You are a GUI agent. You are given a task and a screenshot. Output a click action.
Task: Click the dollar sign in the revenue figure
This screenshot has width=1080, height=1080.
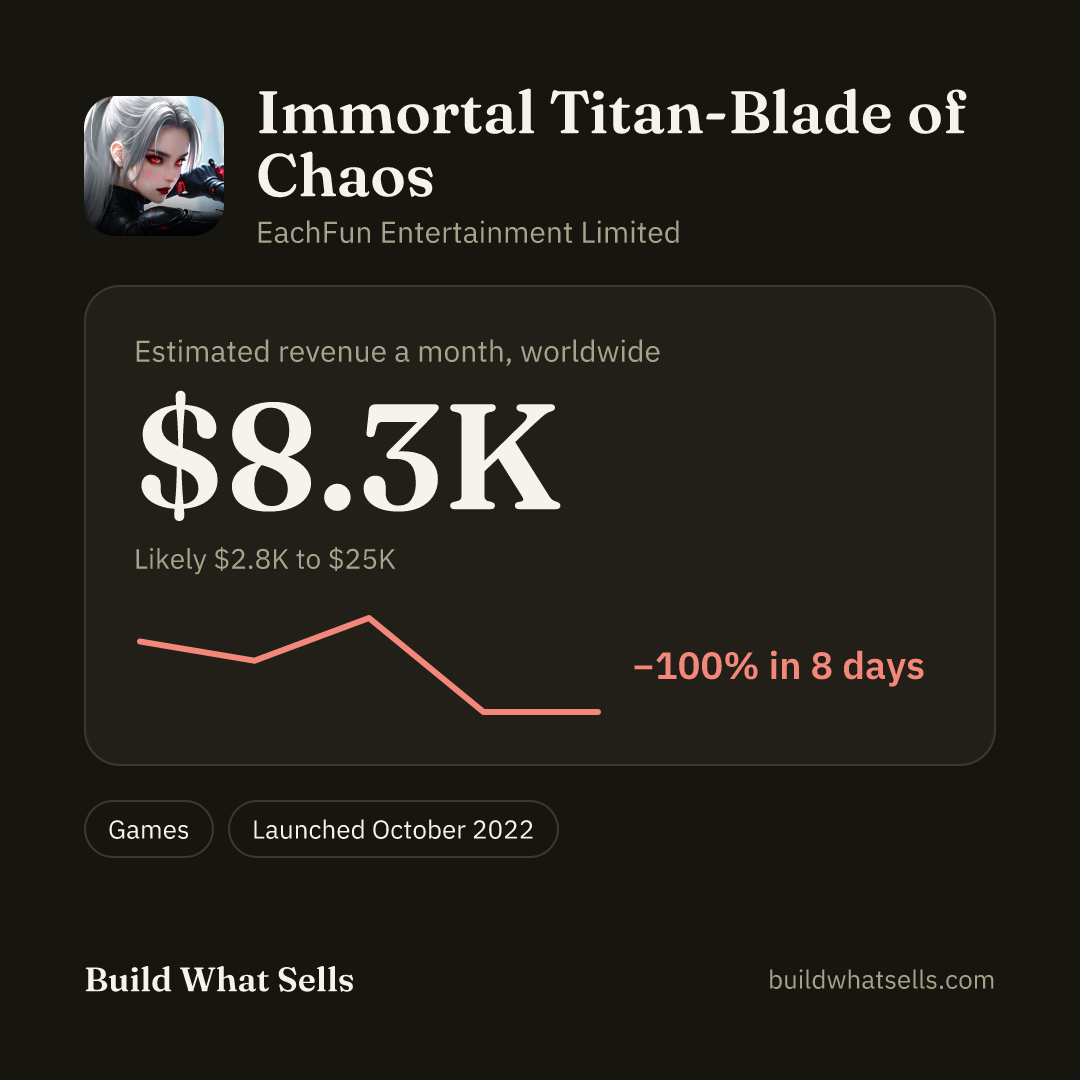click(x=179, y=456)
